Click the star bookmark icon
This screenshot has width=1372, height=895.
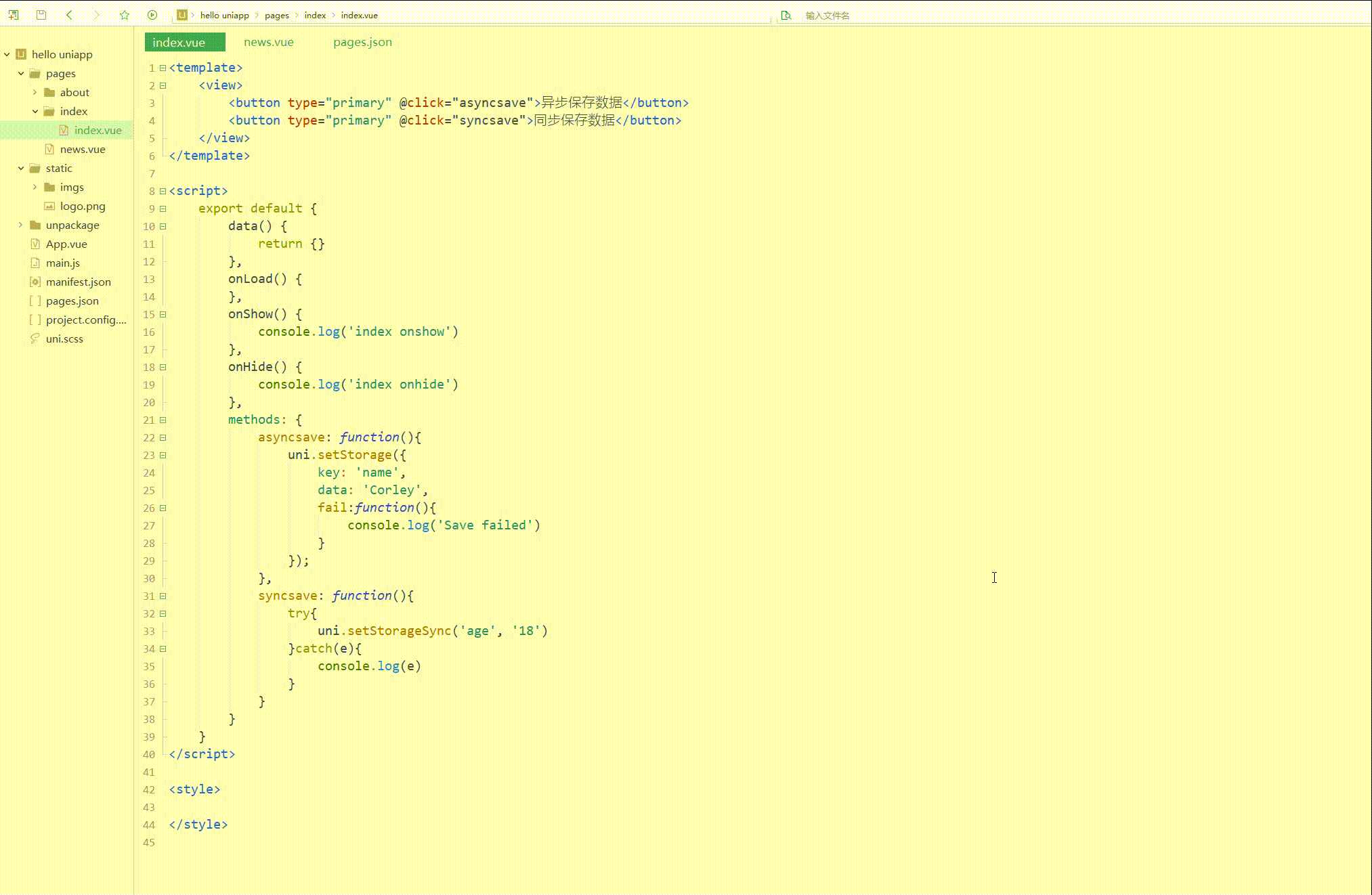[125, 15]
